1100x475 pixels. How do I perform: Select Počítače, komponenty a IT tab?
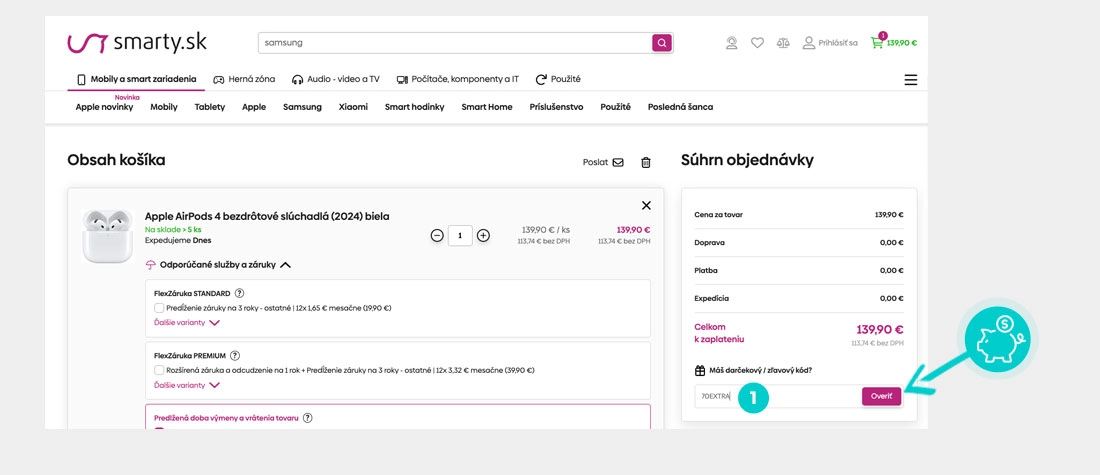(457, 79)
